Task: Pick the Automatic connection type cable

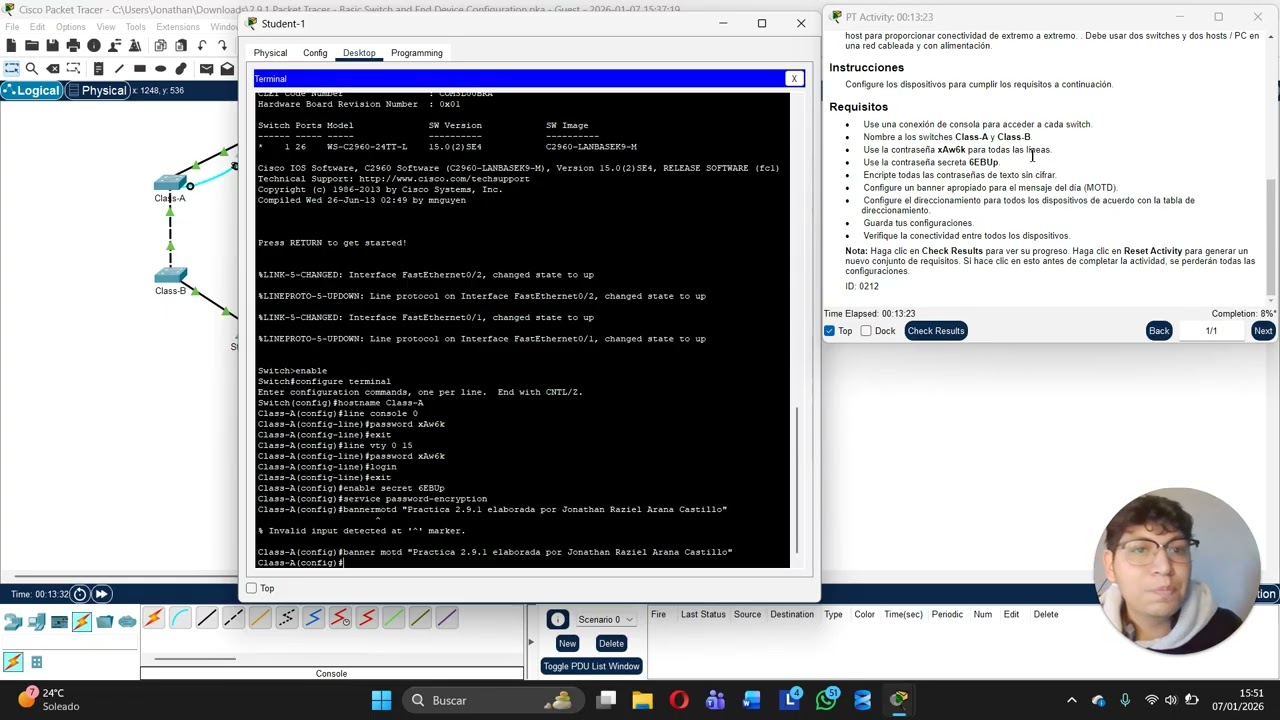Action: pos(153,619)
